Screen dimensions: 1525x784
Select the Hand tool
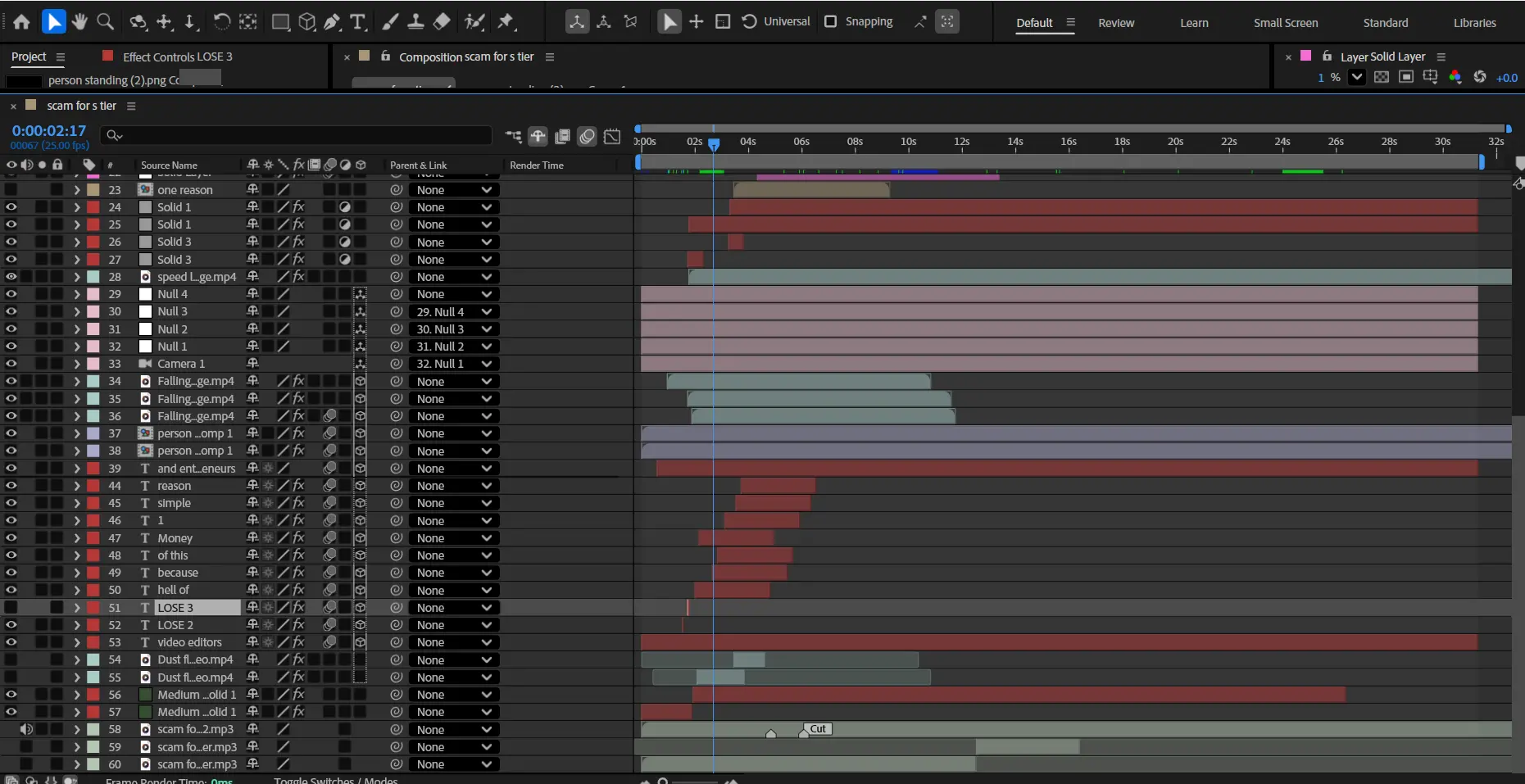[x=79, y=22]
